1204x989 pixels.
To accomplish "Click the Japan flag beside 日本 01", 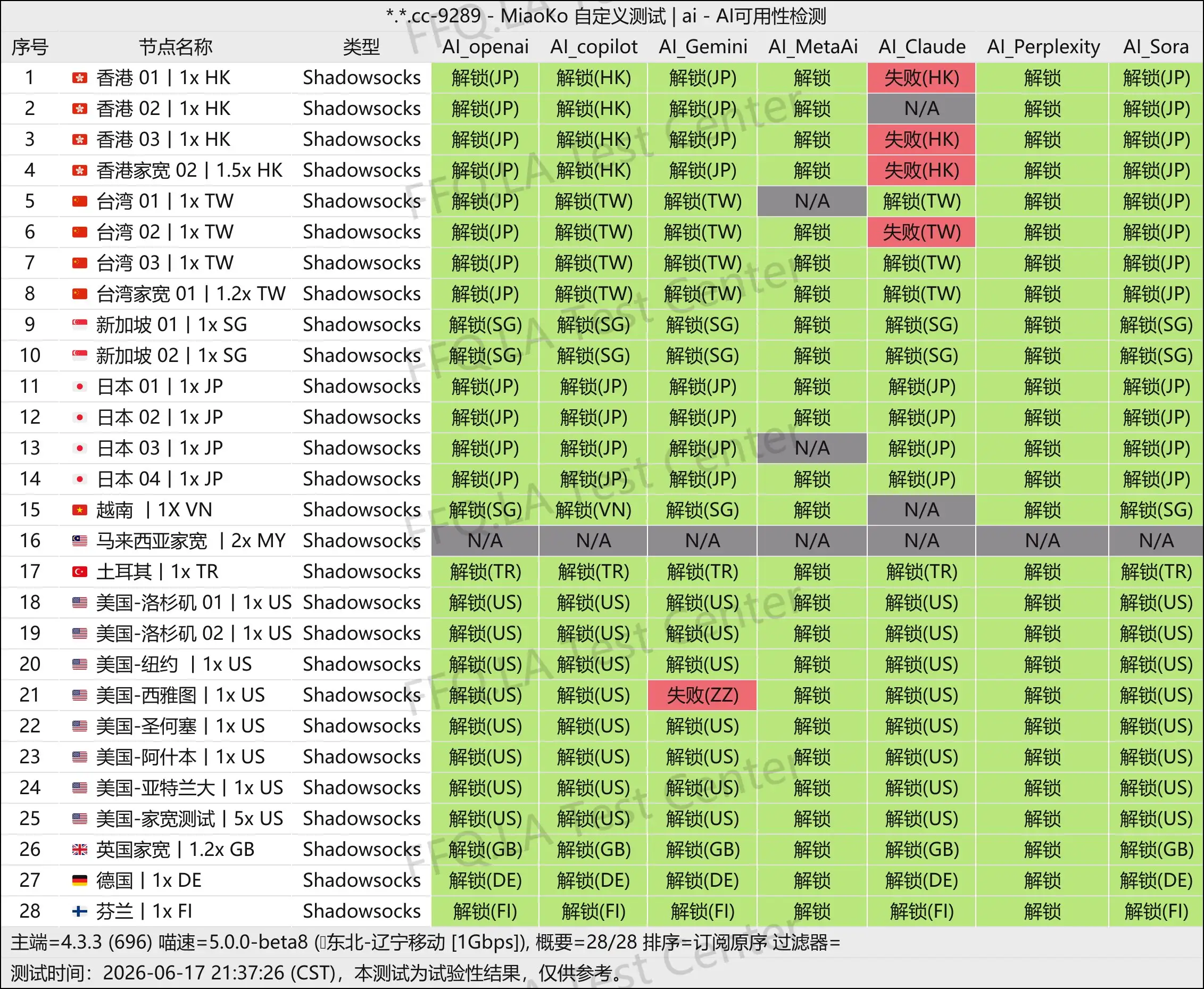I will point(80,387).
